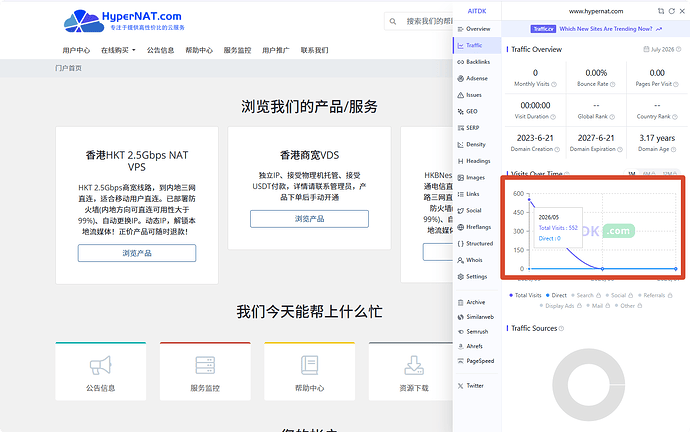Open 联系我们 in site navigation
Image resolution: width=690 pixels, height=432 pixels.
click(x=315, y=50)
